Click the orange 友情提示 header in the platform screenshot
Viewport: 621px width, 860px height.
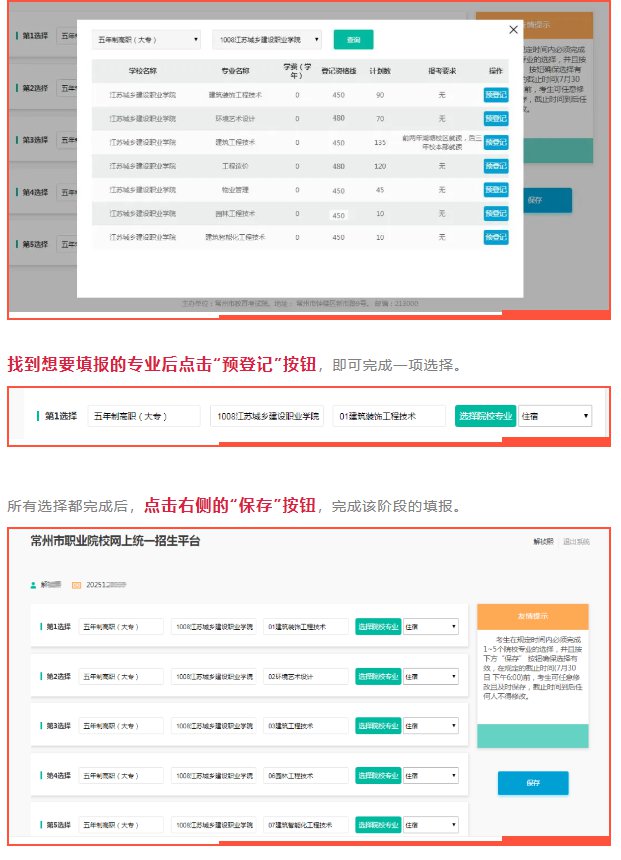point(533,615)
